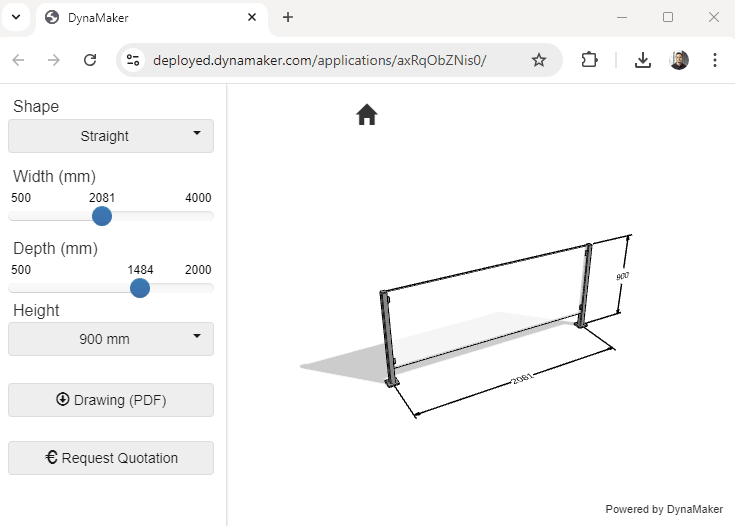Click the 900 height dimension label in model
This screenshot has width=735, height=526.
tap(622, 276)
